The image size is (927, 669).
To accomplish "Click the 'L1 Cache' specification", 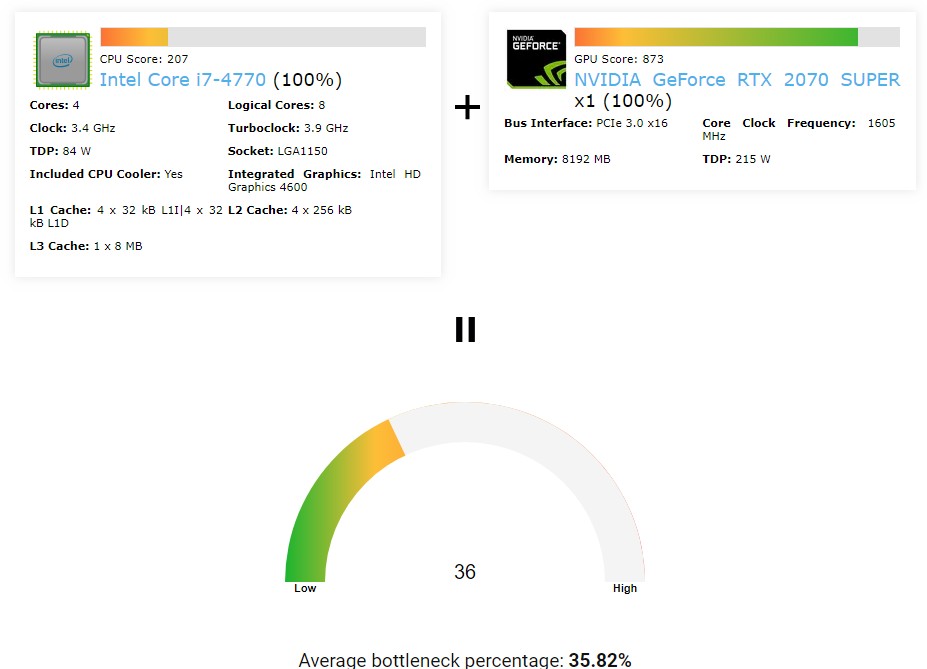I will (x=126, y=216).
